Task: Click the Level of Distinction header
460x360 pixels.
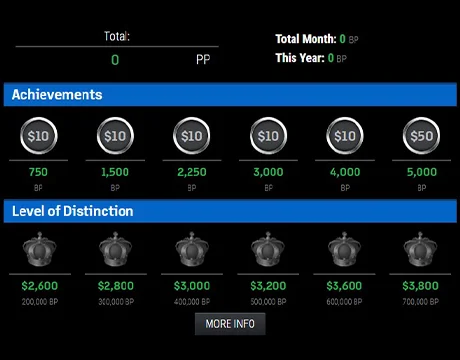Action: click(x=230, y=211)
